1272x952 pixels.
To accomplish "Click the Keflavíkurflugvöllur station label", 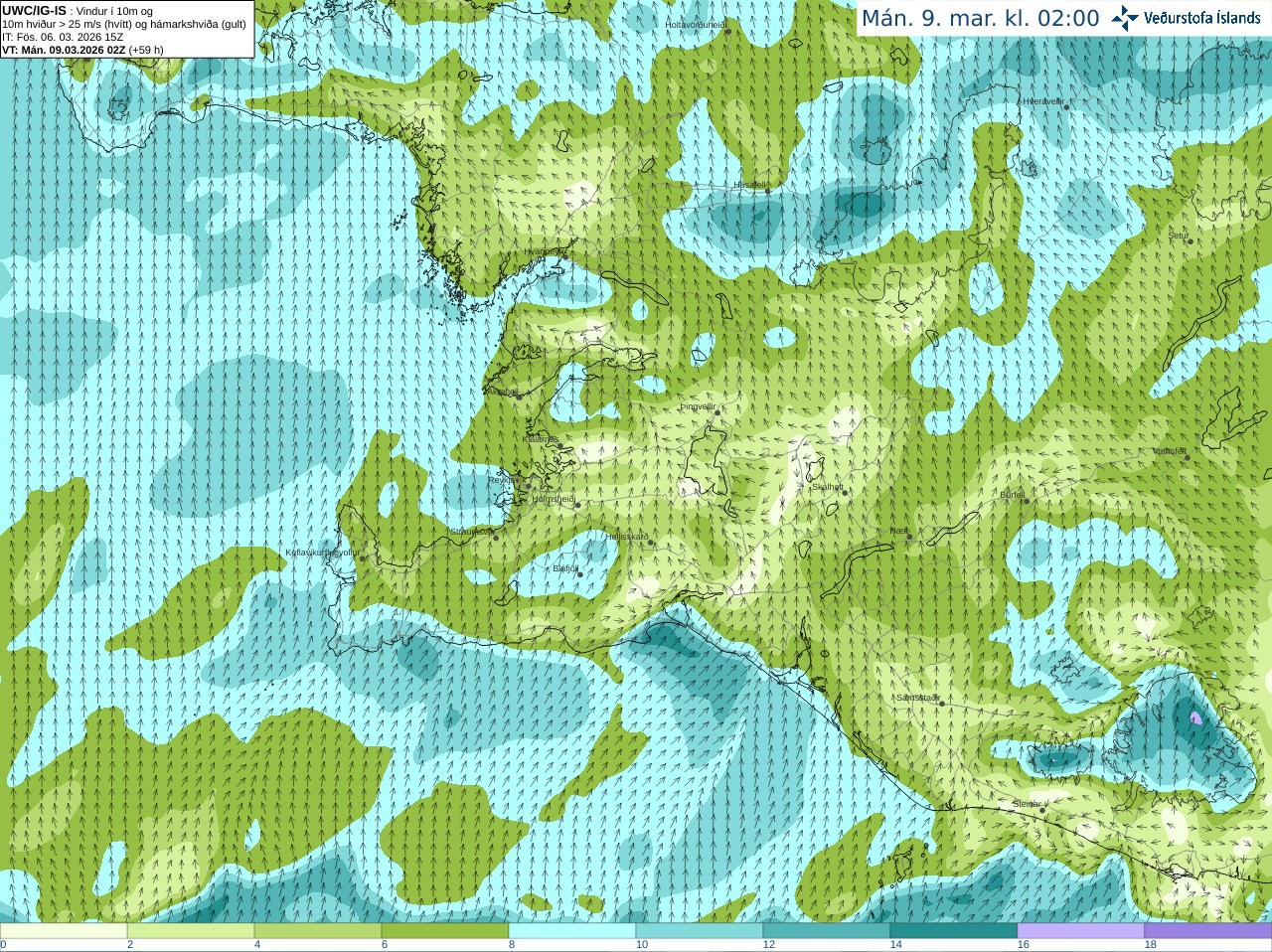I will pos(322,552).
